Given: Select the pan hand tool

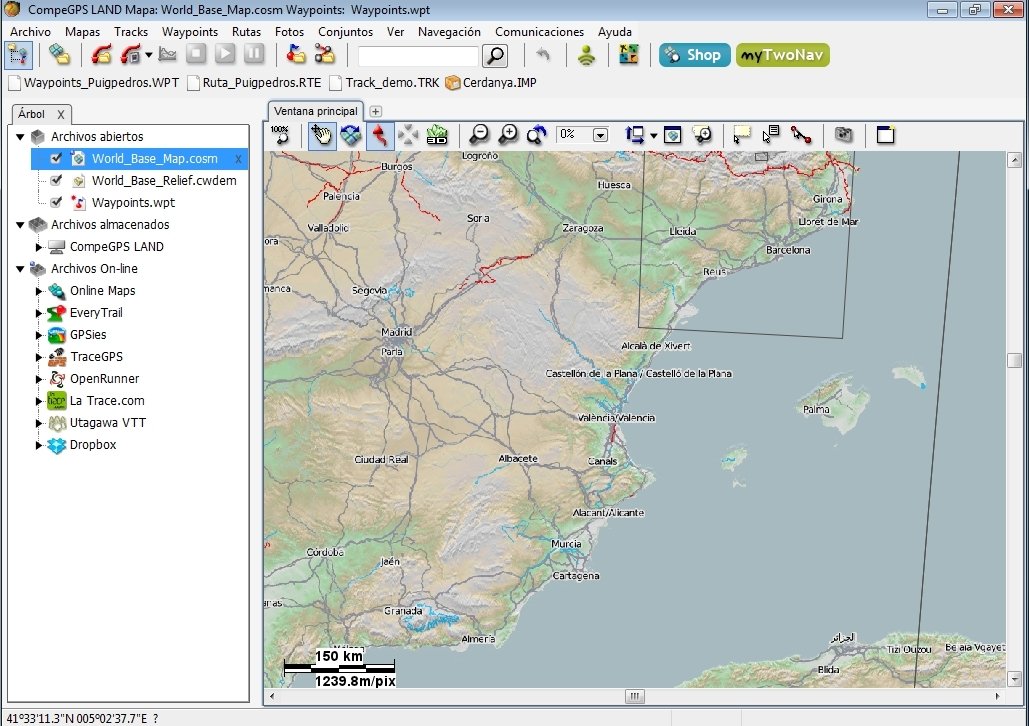Looking at the screenshot, I should 322,135.
